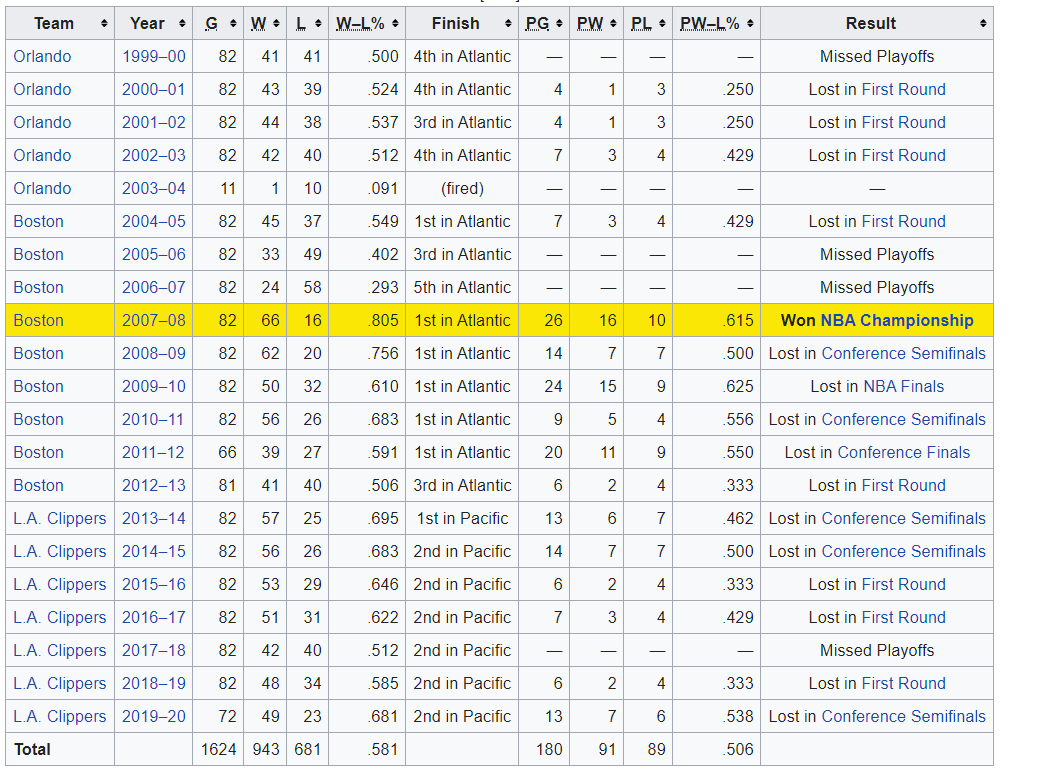Open L.A. Clippers link in 2013–14 row
Image resolution: width=1046 pixels, height=769 pixels.
coord(59,519)
